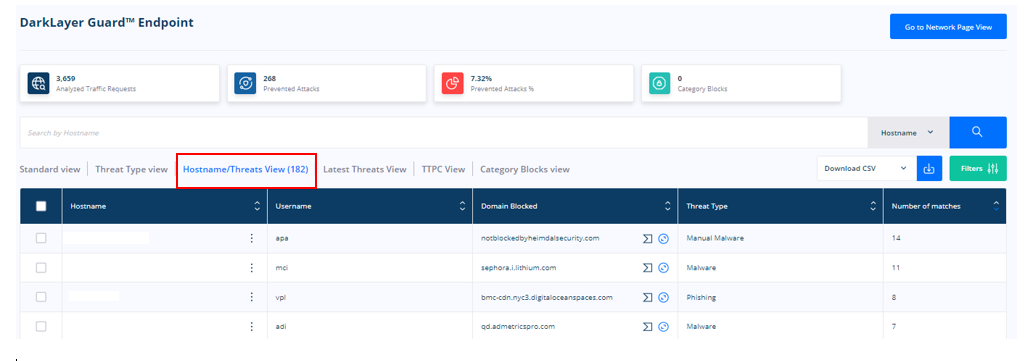Toggle the select-all checkbox in table header
Image resolution: width=1030 pixels, height=361 pixels.
(x=41, y=206)
